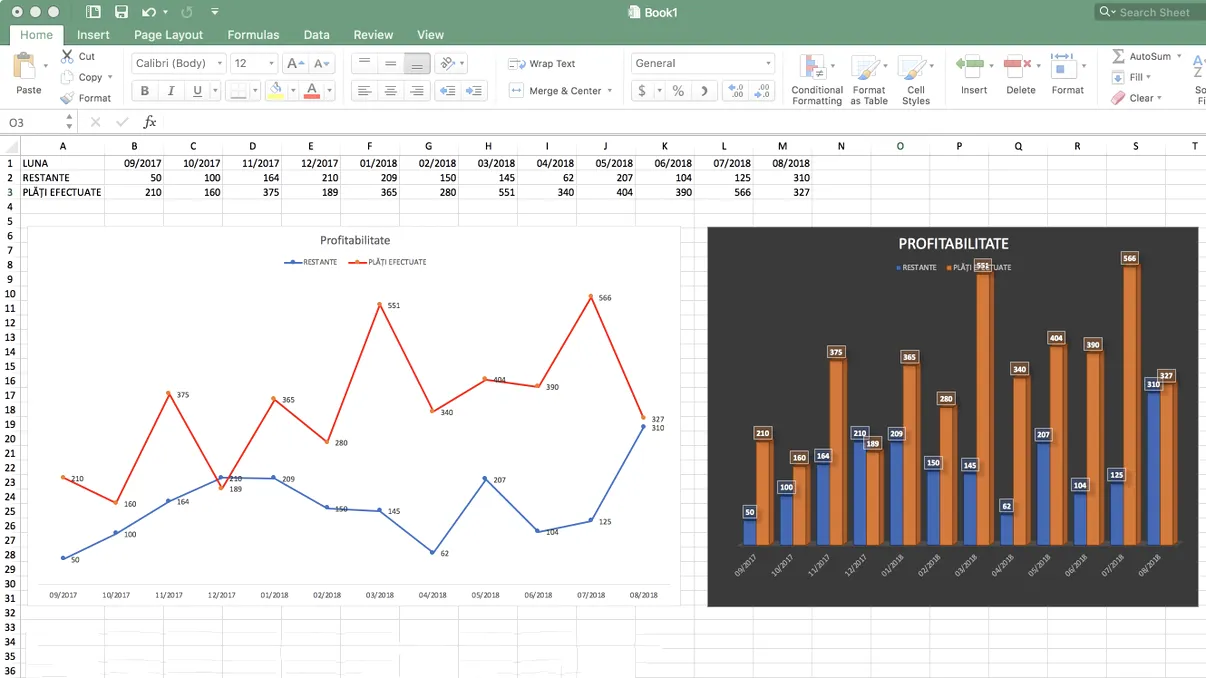Image resolution: width=1206 pixels, height=678 pixels.
Task: Toggle bottom vertical alignment
Action: [x=417, y=63]
